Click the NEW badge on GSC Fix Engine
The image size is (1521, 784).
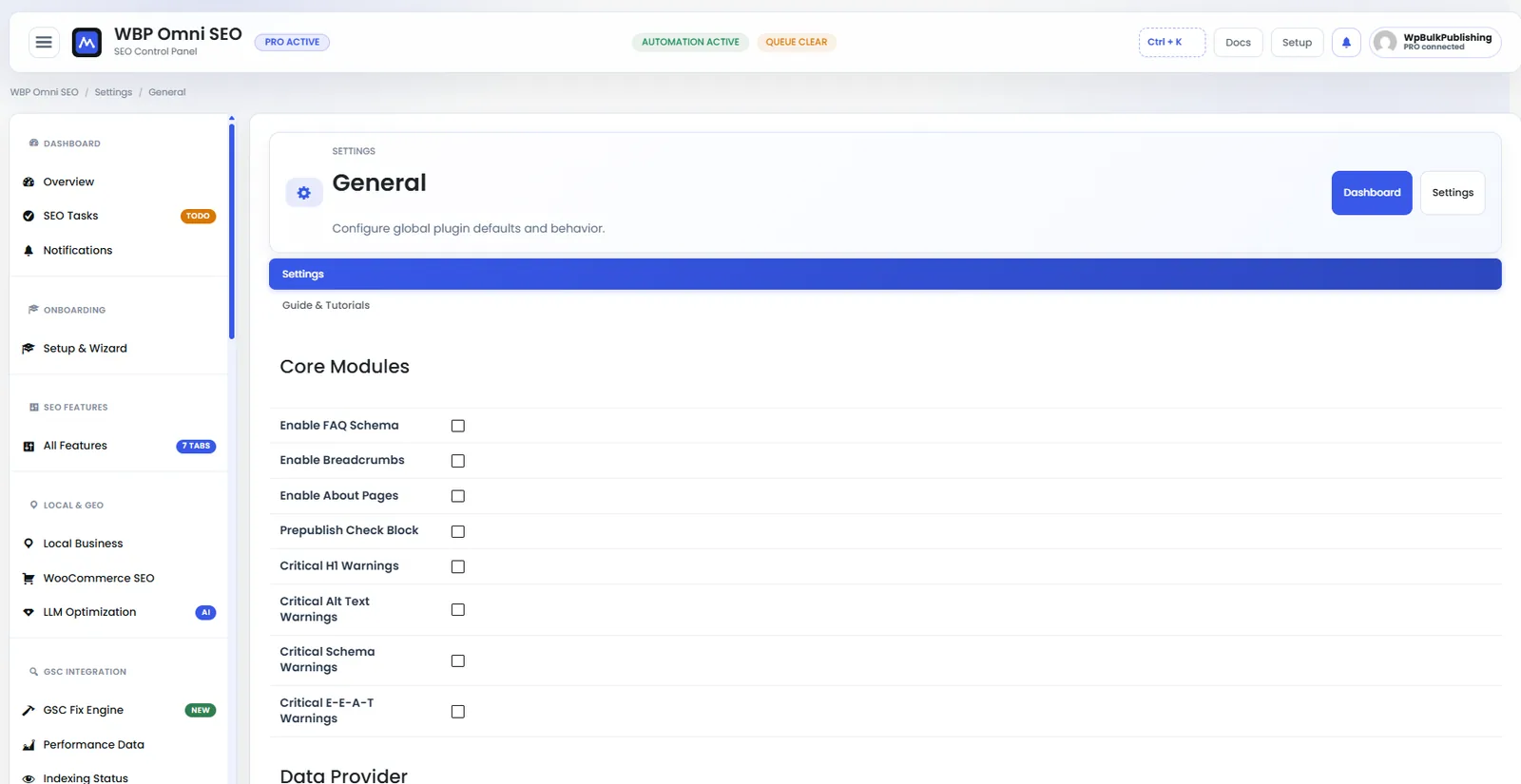point(201,710)
